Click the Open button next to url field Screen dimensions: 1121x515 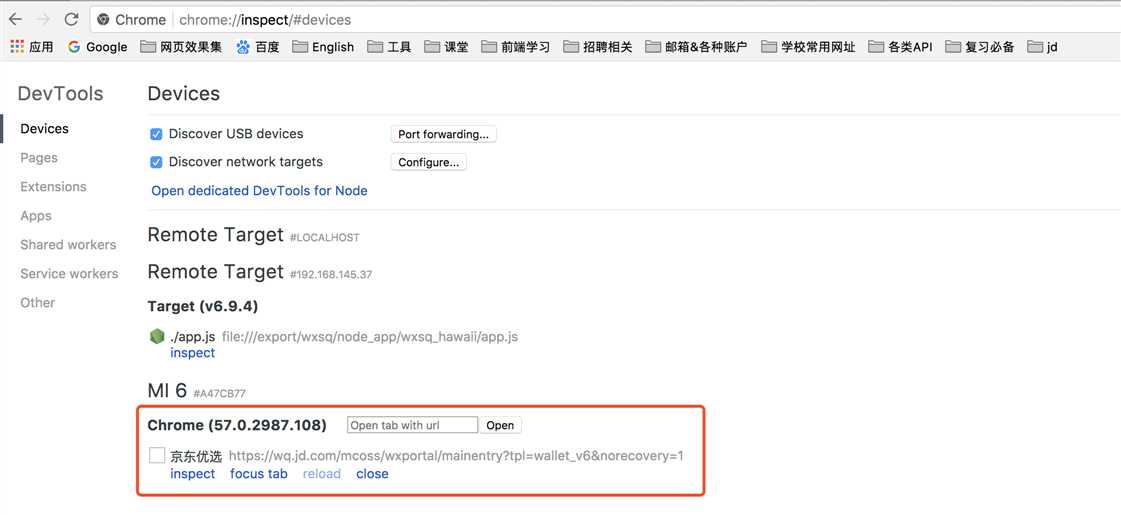coord(500,425)
